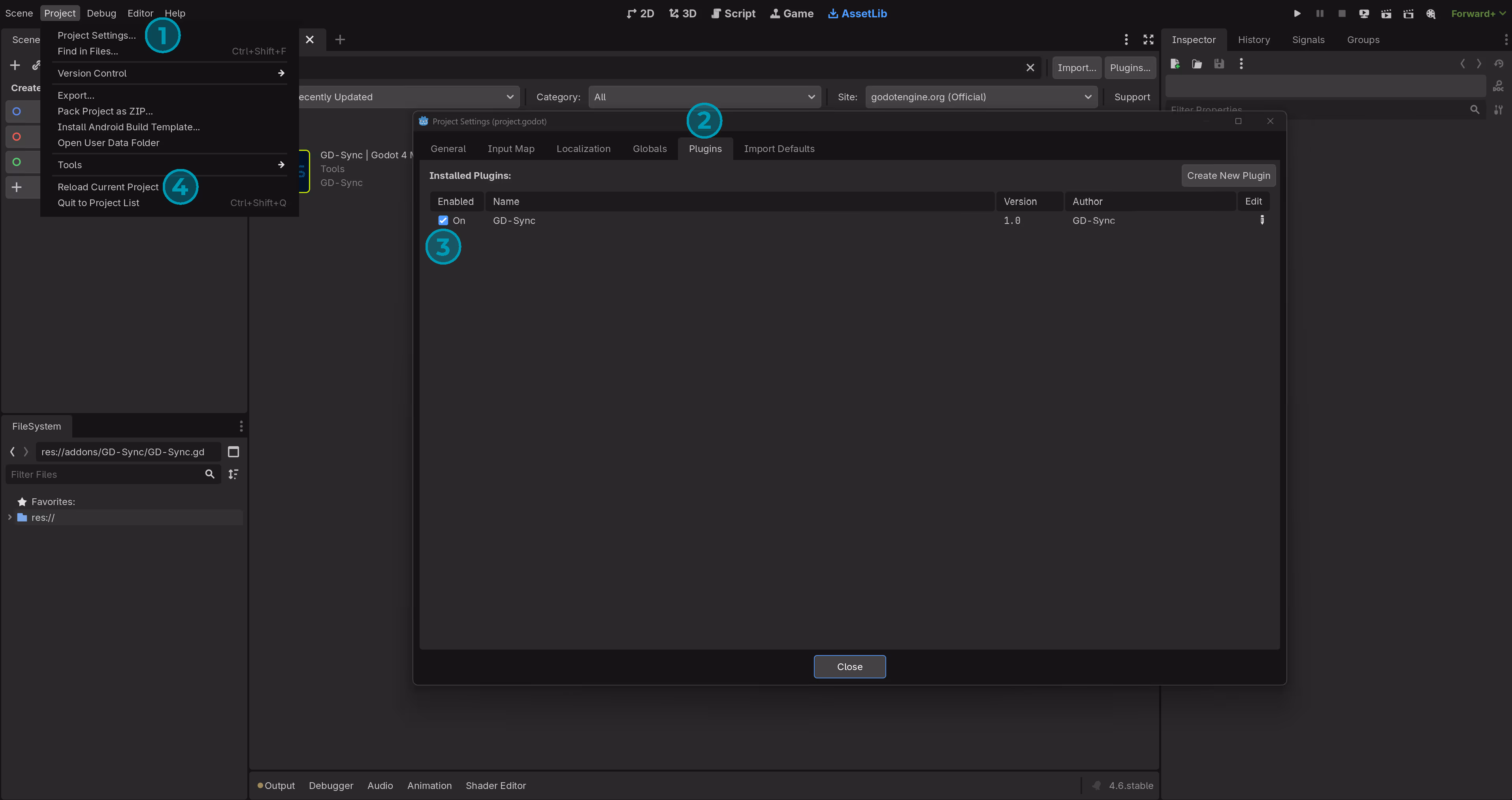Switch to the Globals tab
Image resolution: width=1512 pixels, height=800 pixels.
coord(649,148)
